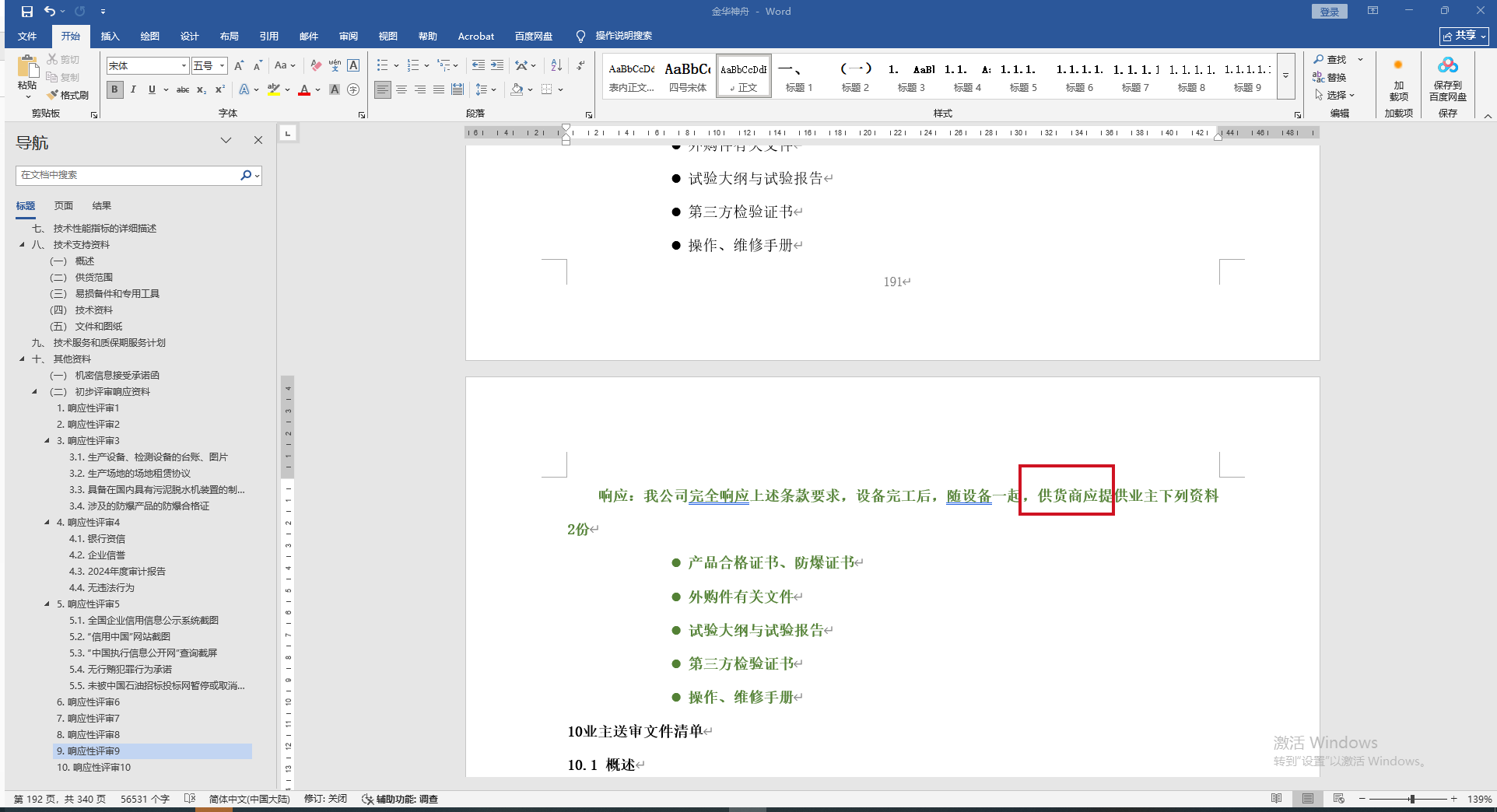Viewport: 1497px width, 812px height.
Task: Open the font dialog launcher in 字体 group
Action: (x=362, y=115)
